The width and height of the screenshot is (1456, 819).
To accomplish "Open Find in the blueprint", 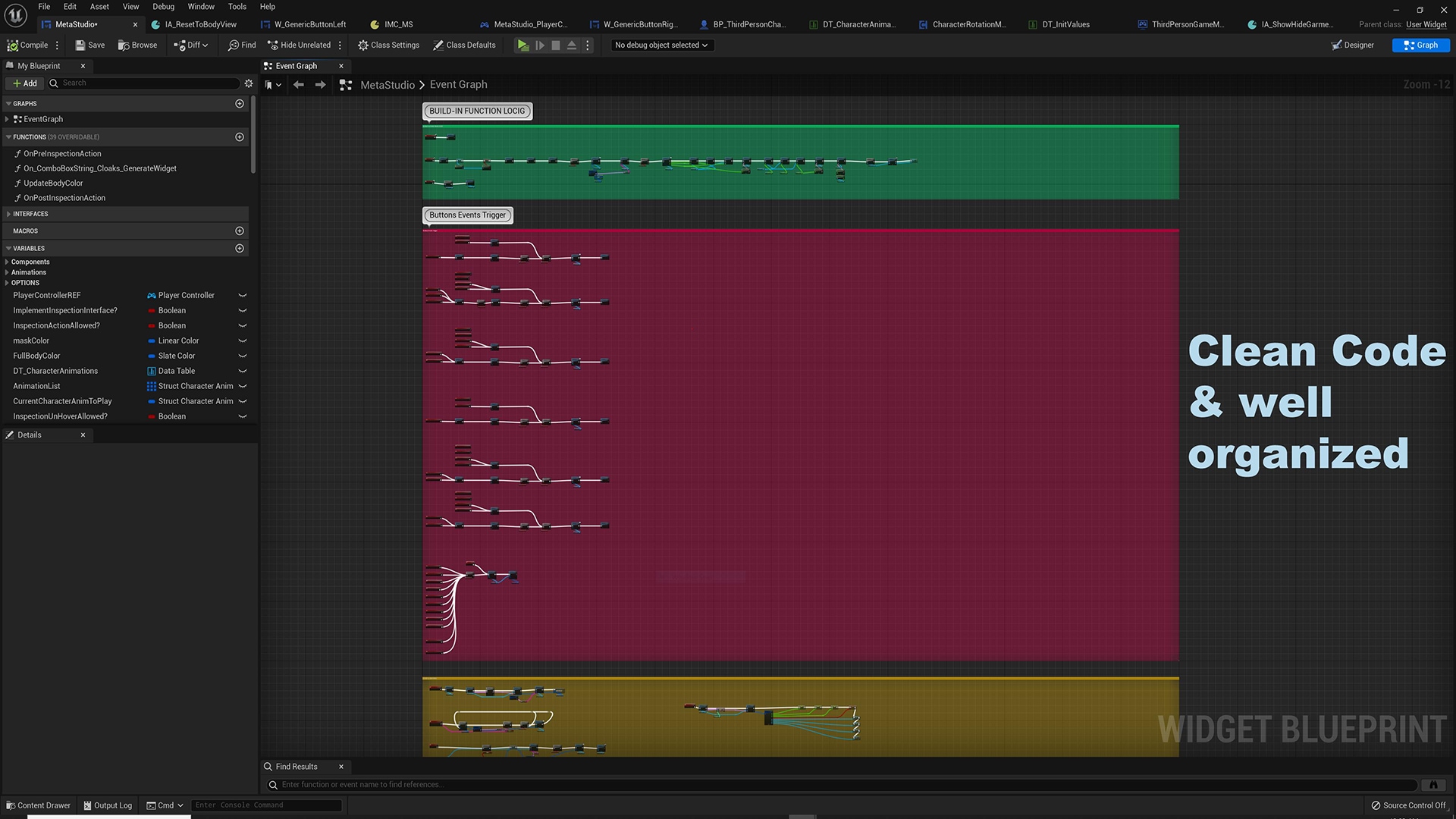I will pyautogui.click(x=241, y=45).
